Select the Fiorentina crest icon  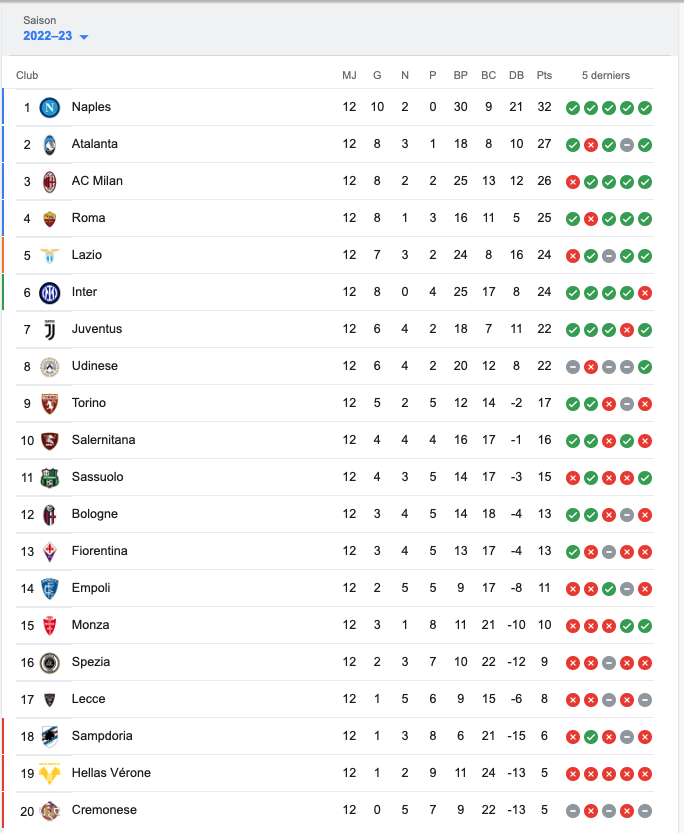click(x=50, y=551)
